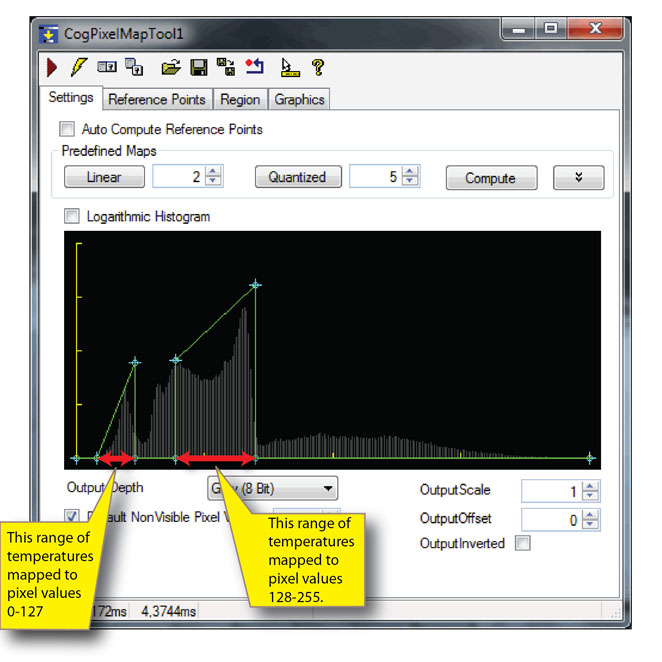Select the highest peak reference point marker
662x662 pixels.
(x=255, y=285)
